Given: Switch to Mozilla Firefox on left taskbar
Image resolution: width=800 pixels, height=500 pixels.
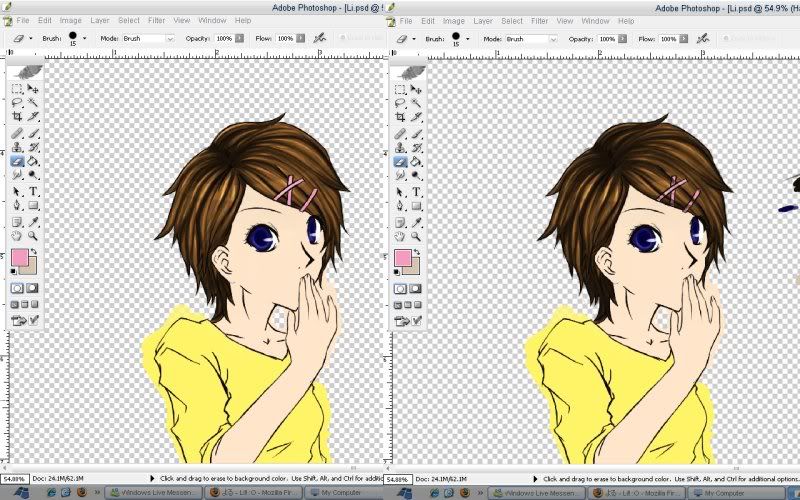Looking at the screenshot, I should tap(253, 493).
